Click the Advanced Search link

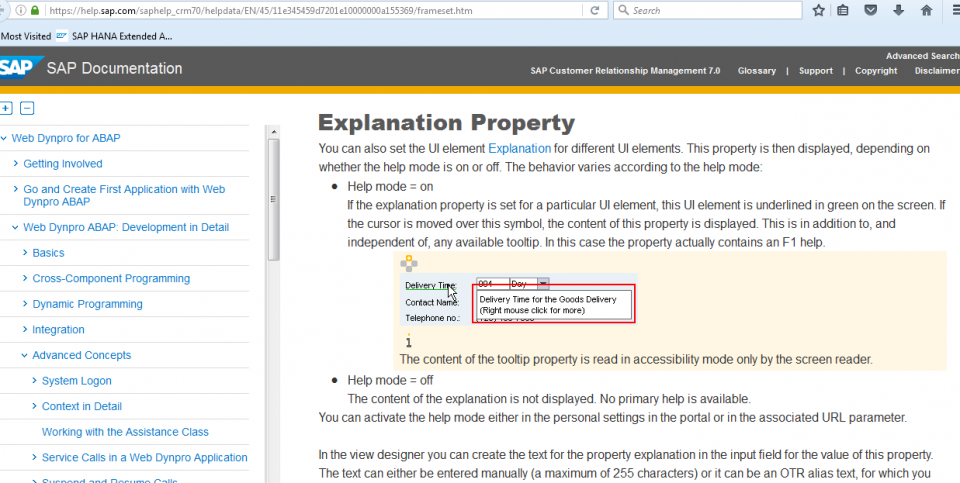pos(922,56)
